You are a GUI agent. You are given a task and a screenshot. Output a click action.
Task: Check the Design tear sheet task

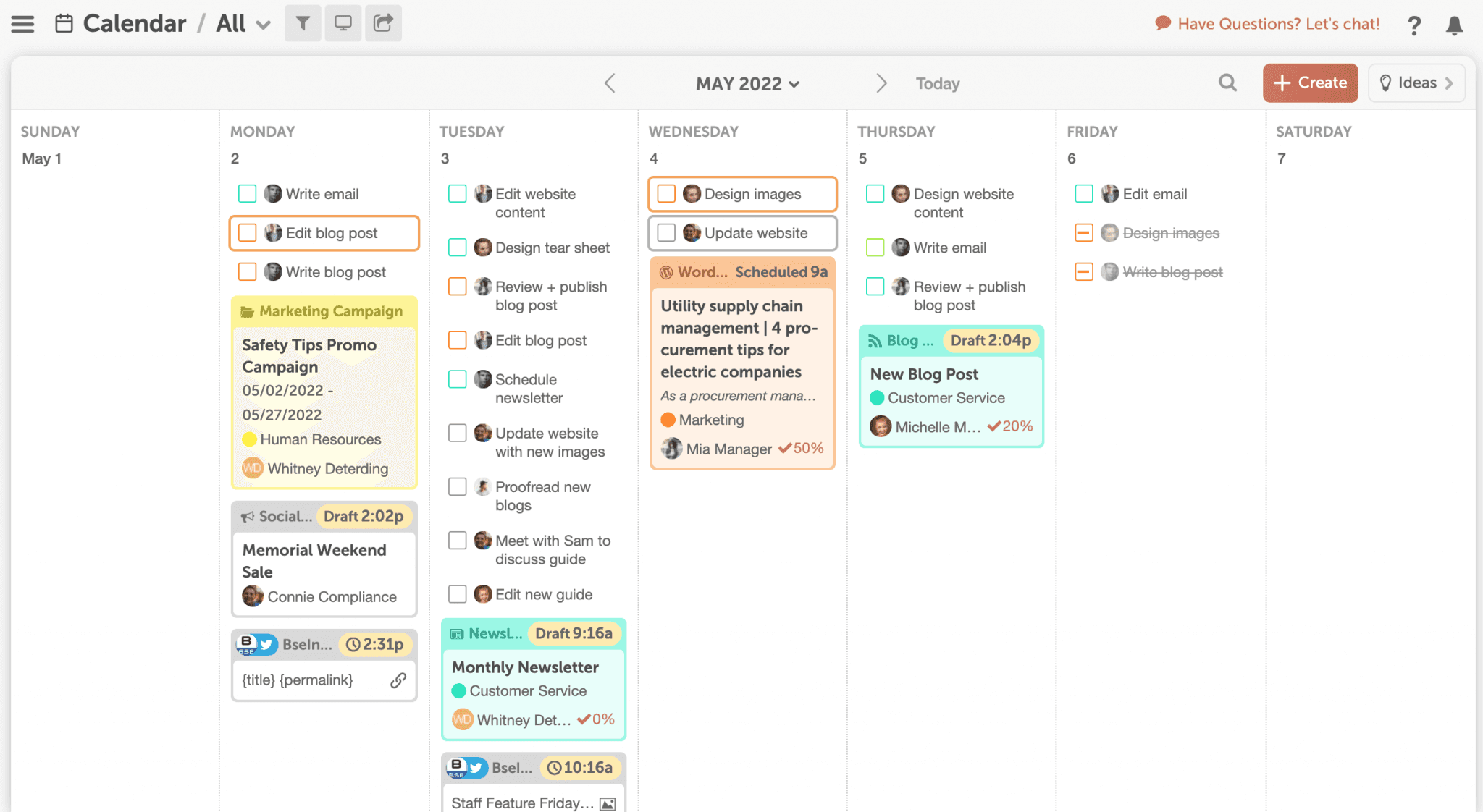458,248
